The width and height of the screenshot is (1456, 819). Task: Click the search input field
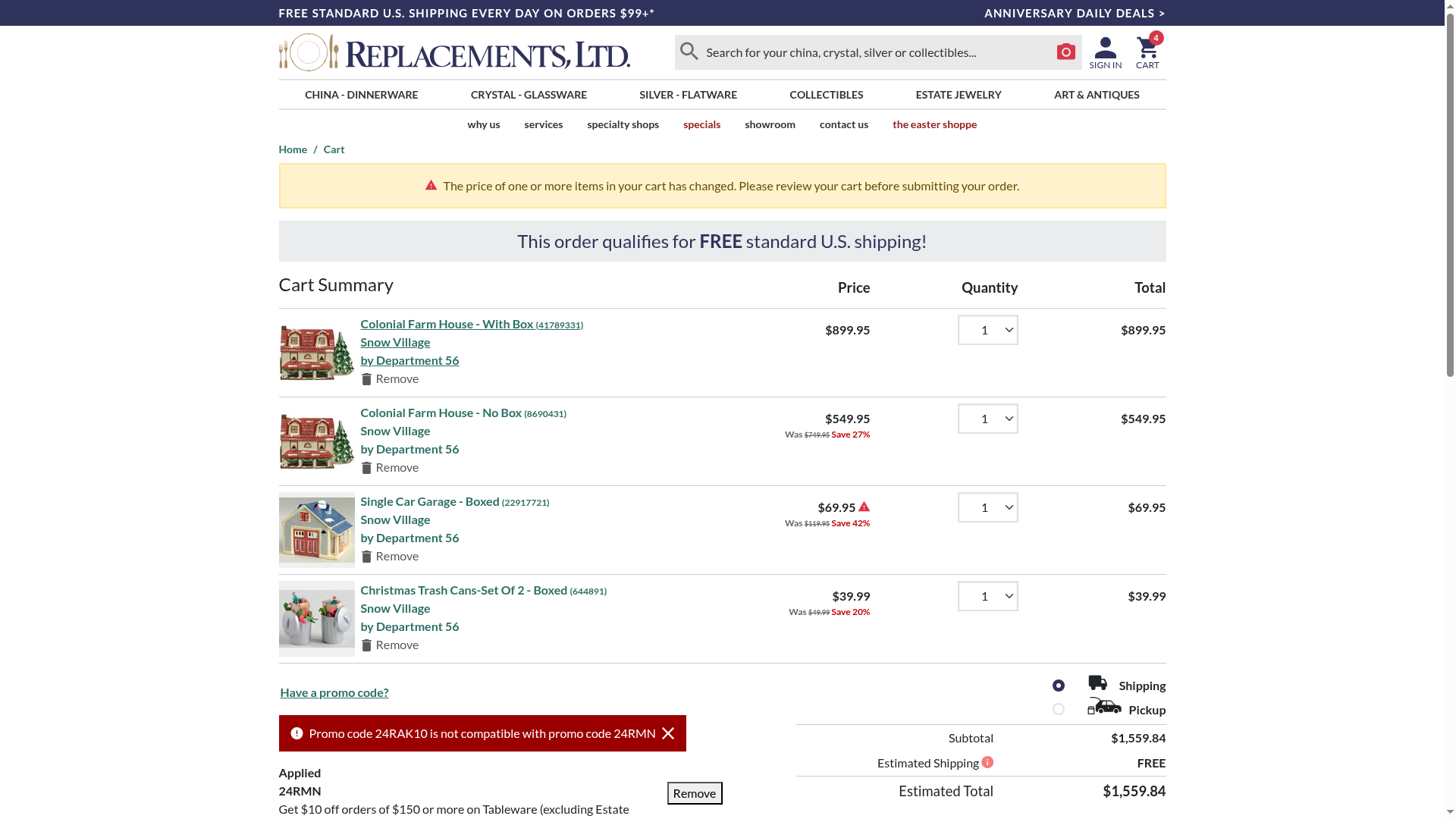tap(872, 52)
